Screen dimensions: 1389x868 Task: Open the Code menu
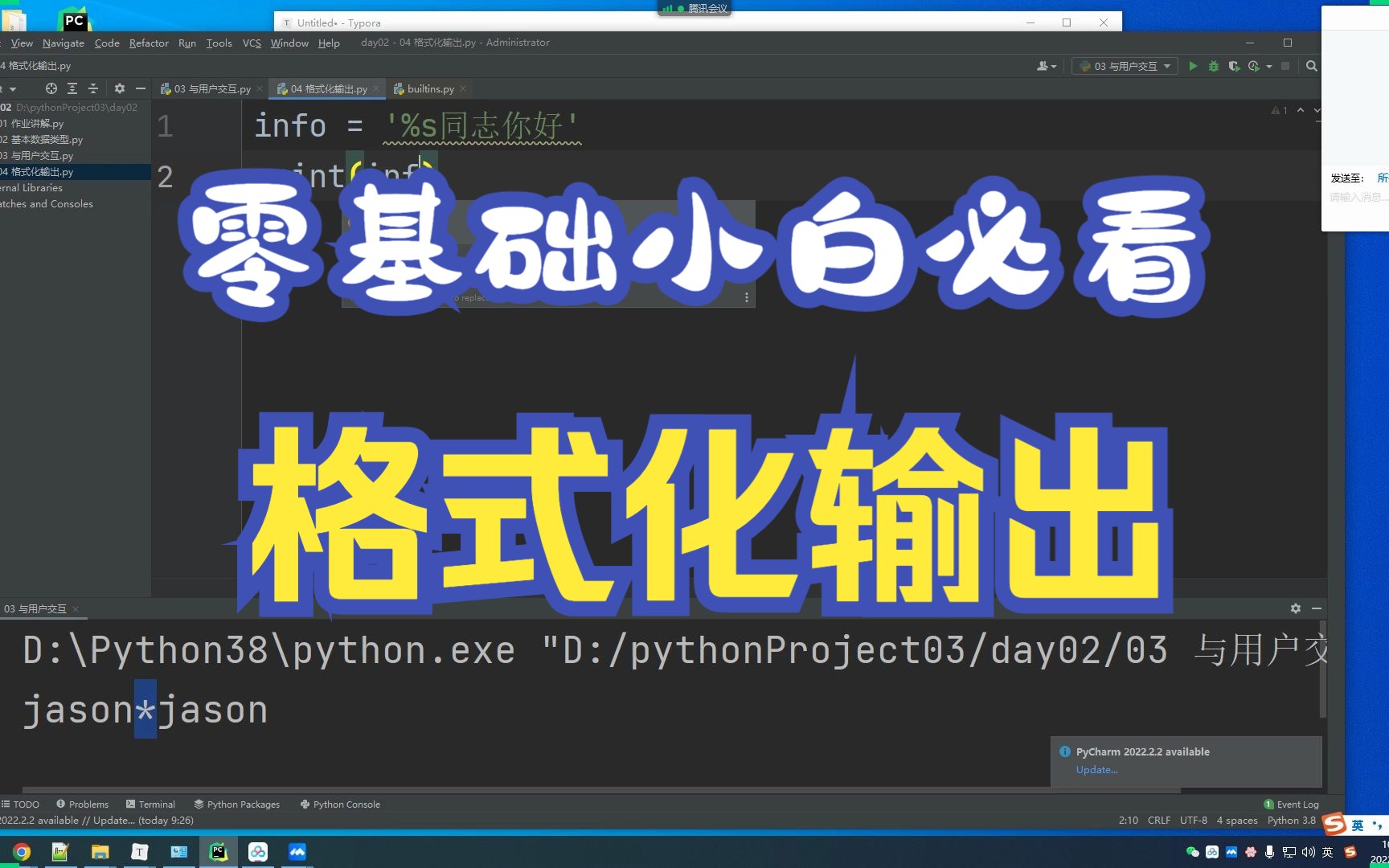tap(107, 43)
